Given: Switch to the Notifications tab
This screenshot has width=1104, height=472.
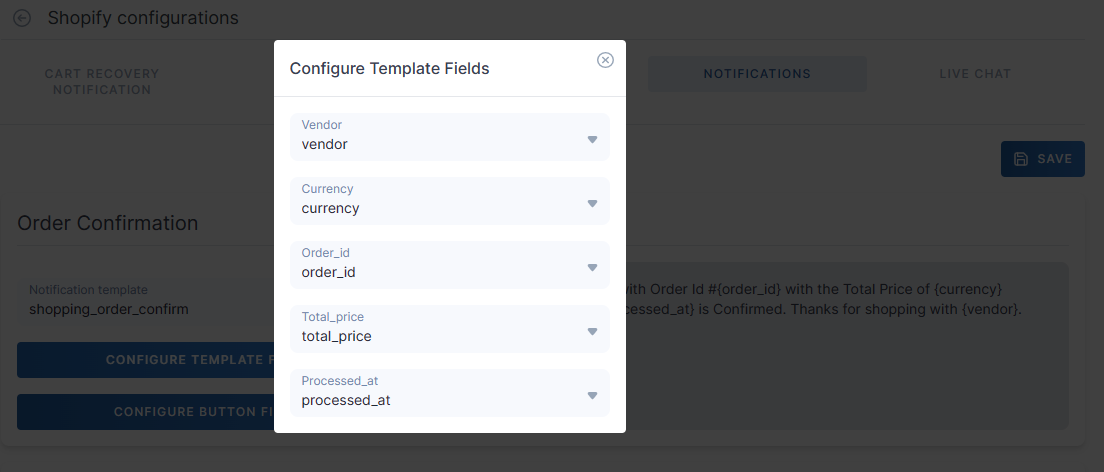Looking at the screenshot, I should [757, 74].
